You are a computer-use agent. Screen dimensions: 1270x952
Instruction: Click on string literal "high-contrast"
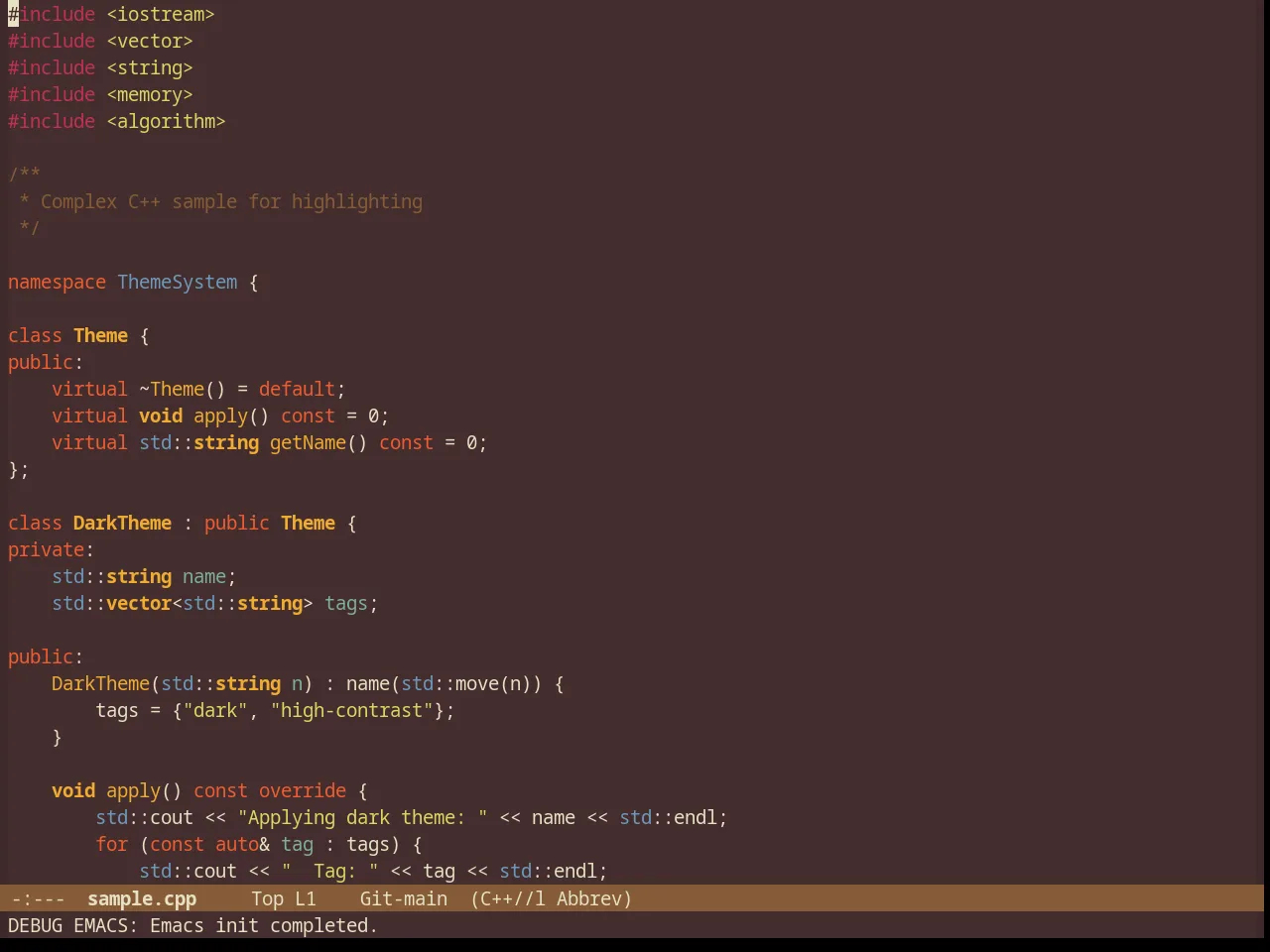click(351, 710)
